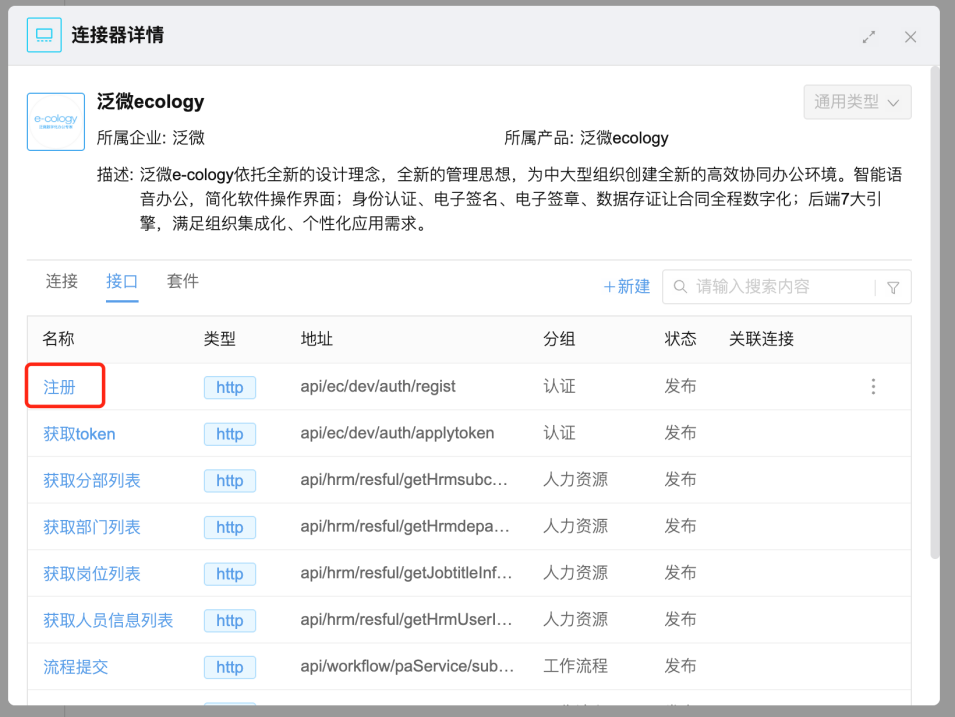Screen dimensions: 955x717
Task: Click the 分组 column header
Action: tap(559, 339)
